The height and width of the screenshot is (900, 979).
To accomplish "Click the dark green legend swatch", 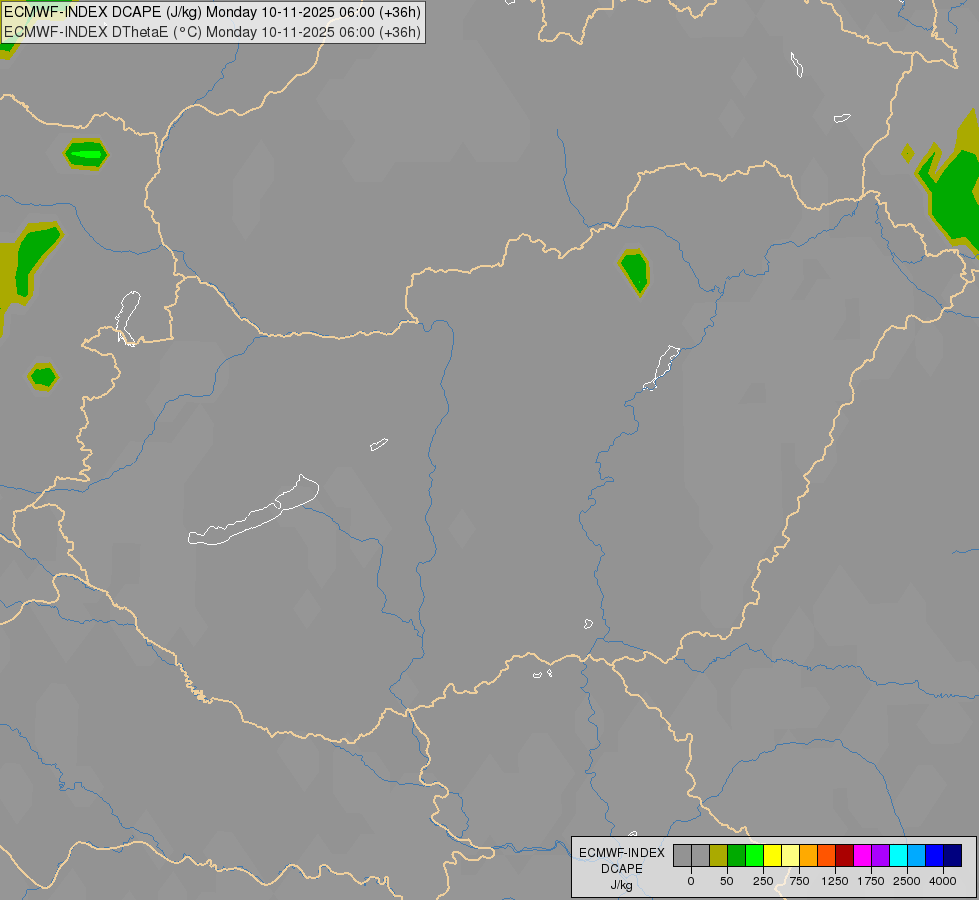I will (737, 856).
